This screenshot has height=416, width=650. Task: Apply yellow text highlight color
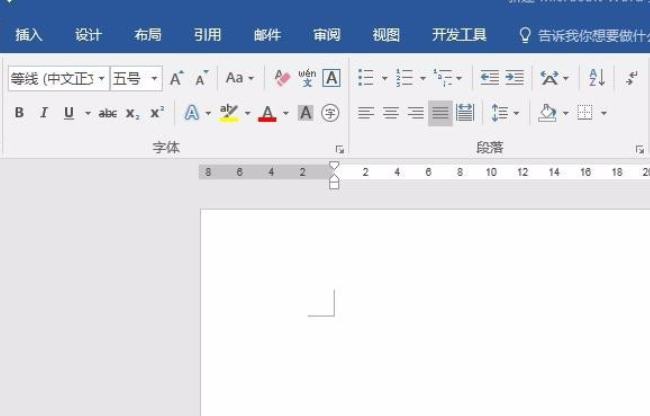click(x=229, y=113)
